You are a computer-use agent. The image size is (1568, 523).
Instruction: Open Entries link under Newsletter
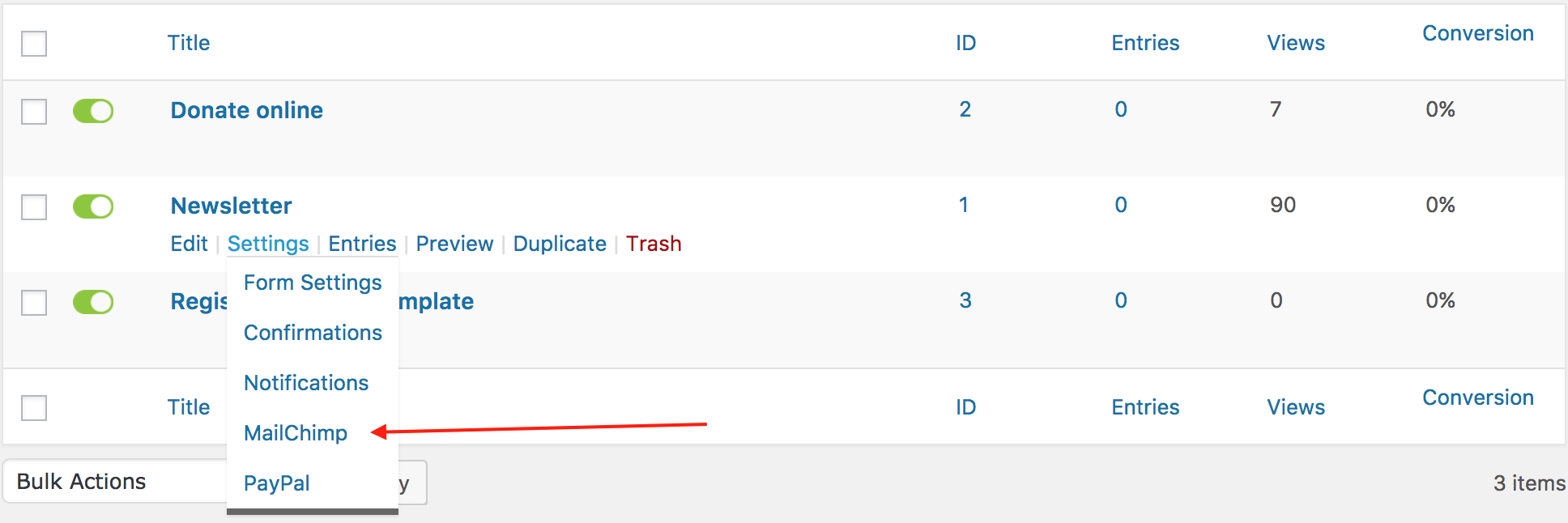[x=362, y=244]
